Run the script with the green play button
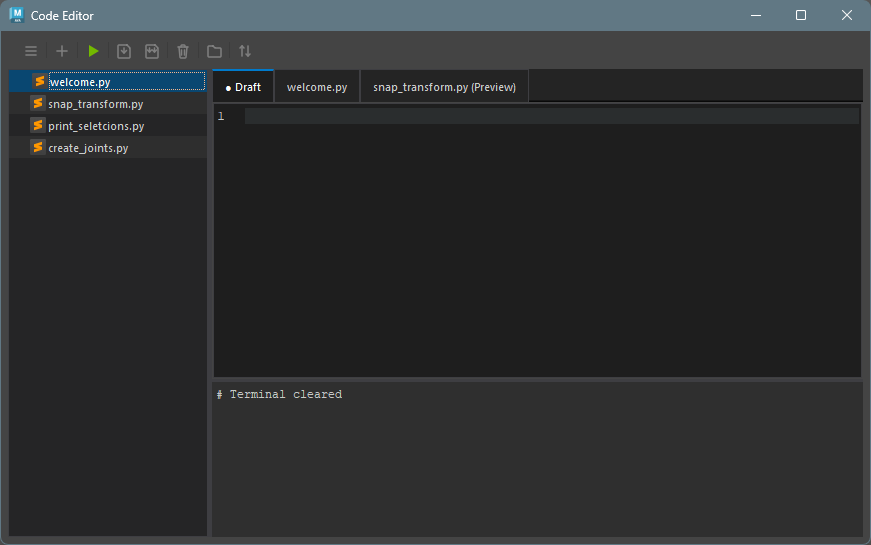The image size is (871, 545). 93,51
